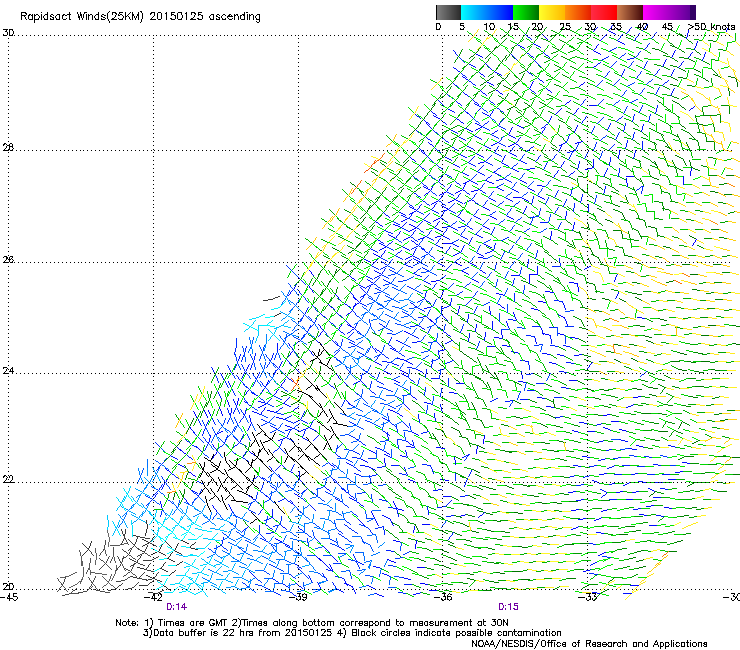Click the legend tick label '45'
Image resolution: width=740 pixels, height=650 pixels.
(667, 27)
